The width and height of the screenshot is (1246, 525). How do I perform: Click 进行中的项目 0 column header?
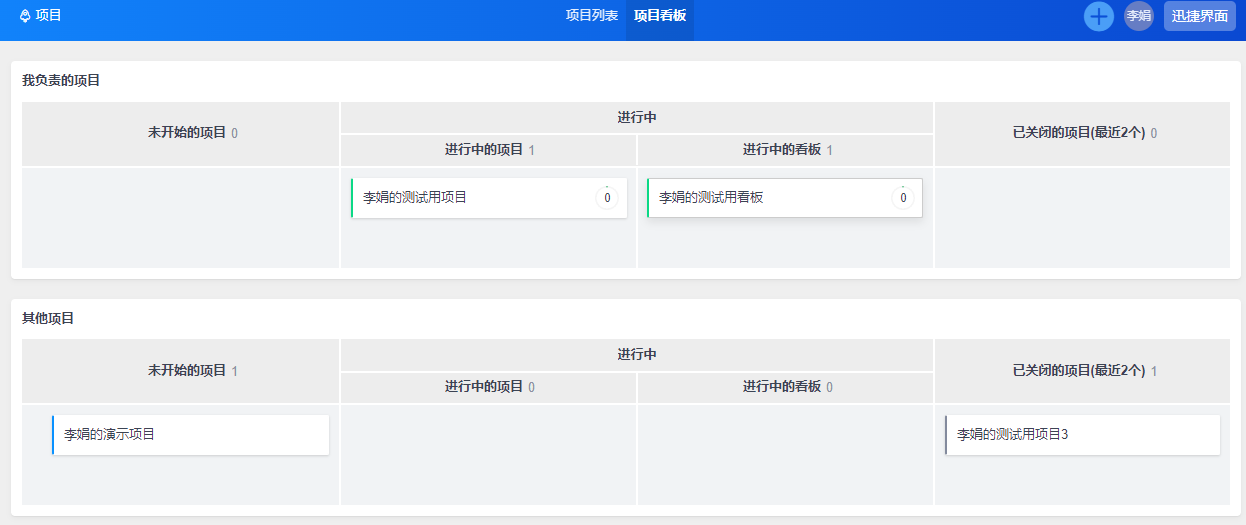click(489, 387)
